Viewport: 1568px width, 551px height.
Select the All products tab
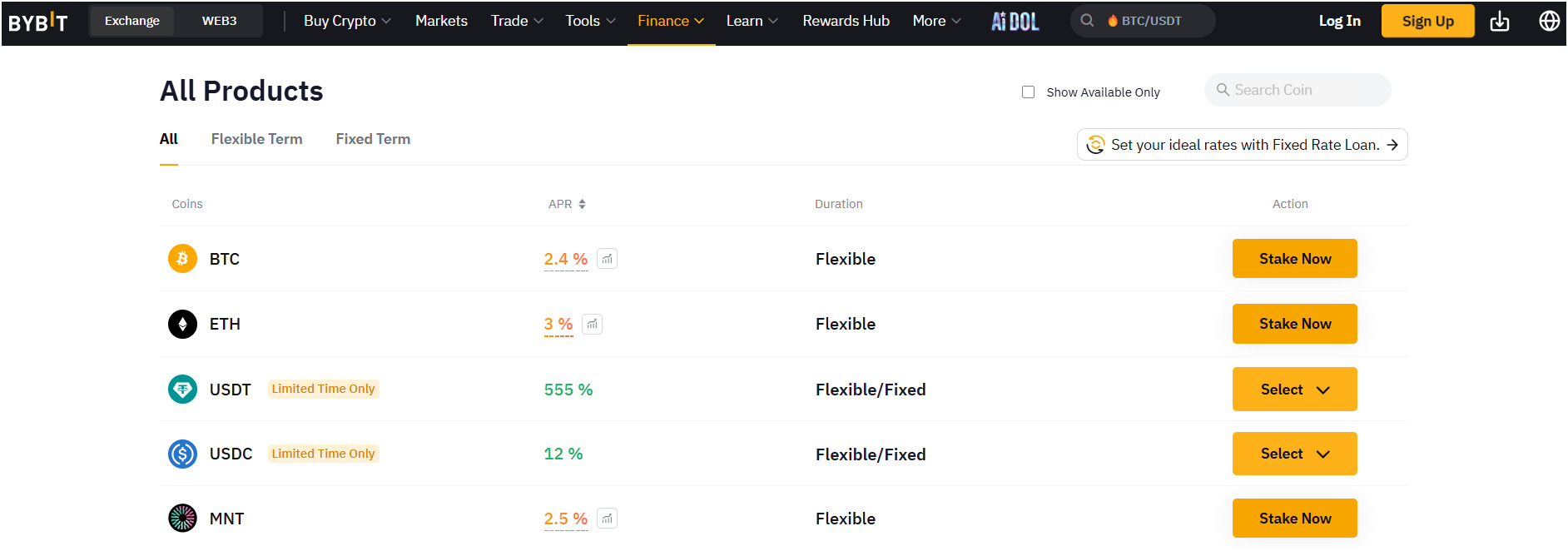click(x=169, y=139)
